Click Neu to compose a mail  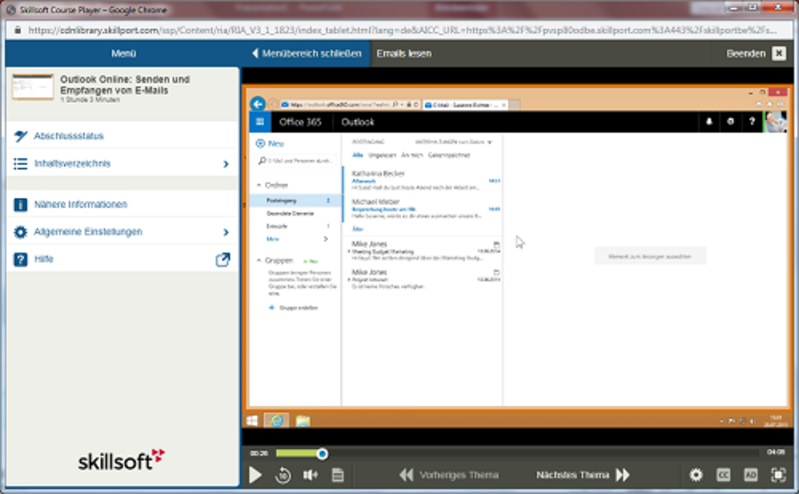coord(270,144)
